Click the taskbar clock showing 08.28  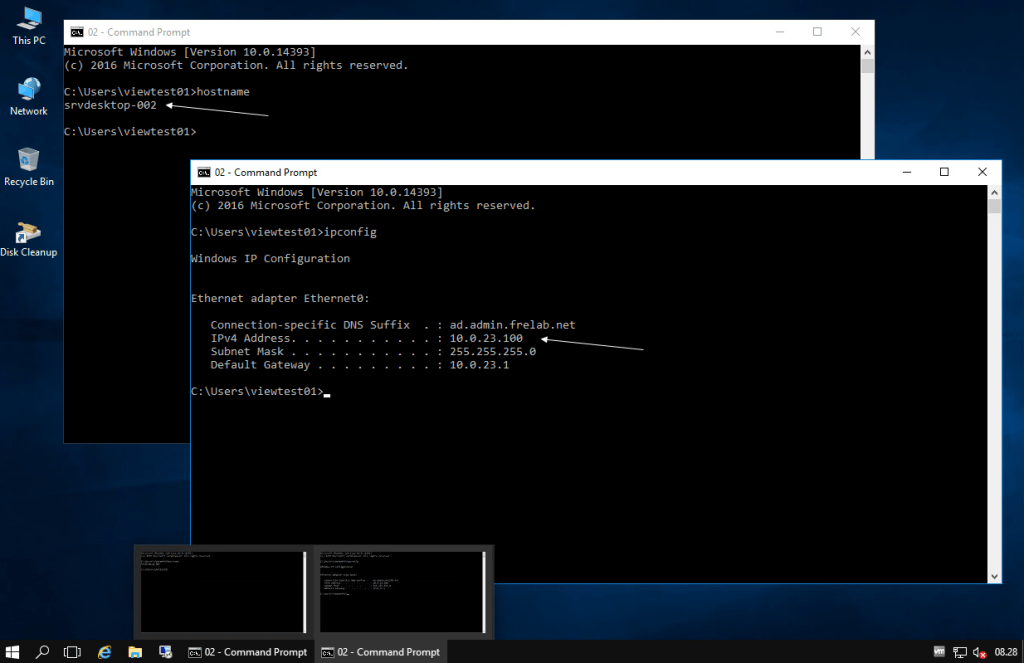1005,652
